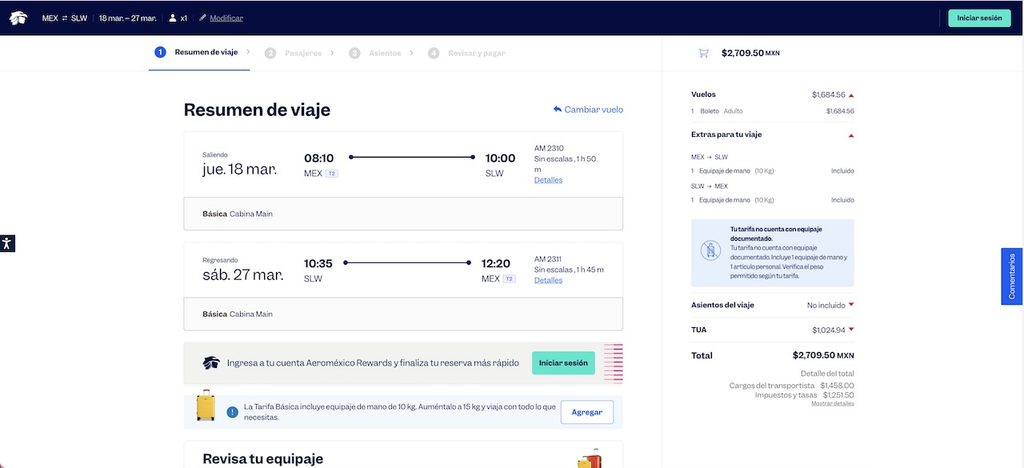Viewport: 1024px width, 468px height.
Task: Open Detalles for flight AM 2311
Action: click(548, 280)
